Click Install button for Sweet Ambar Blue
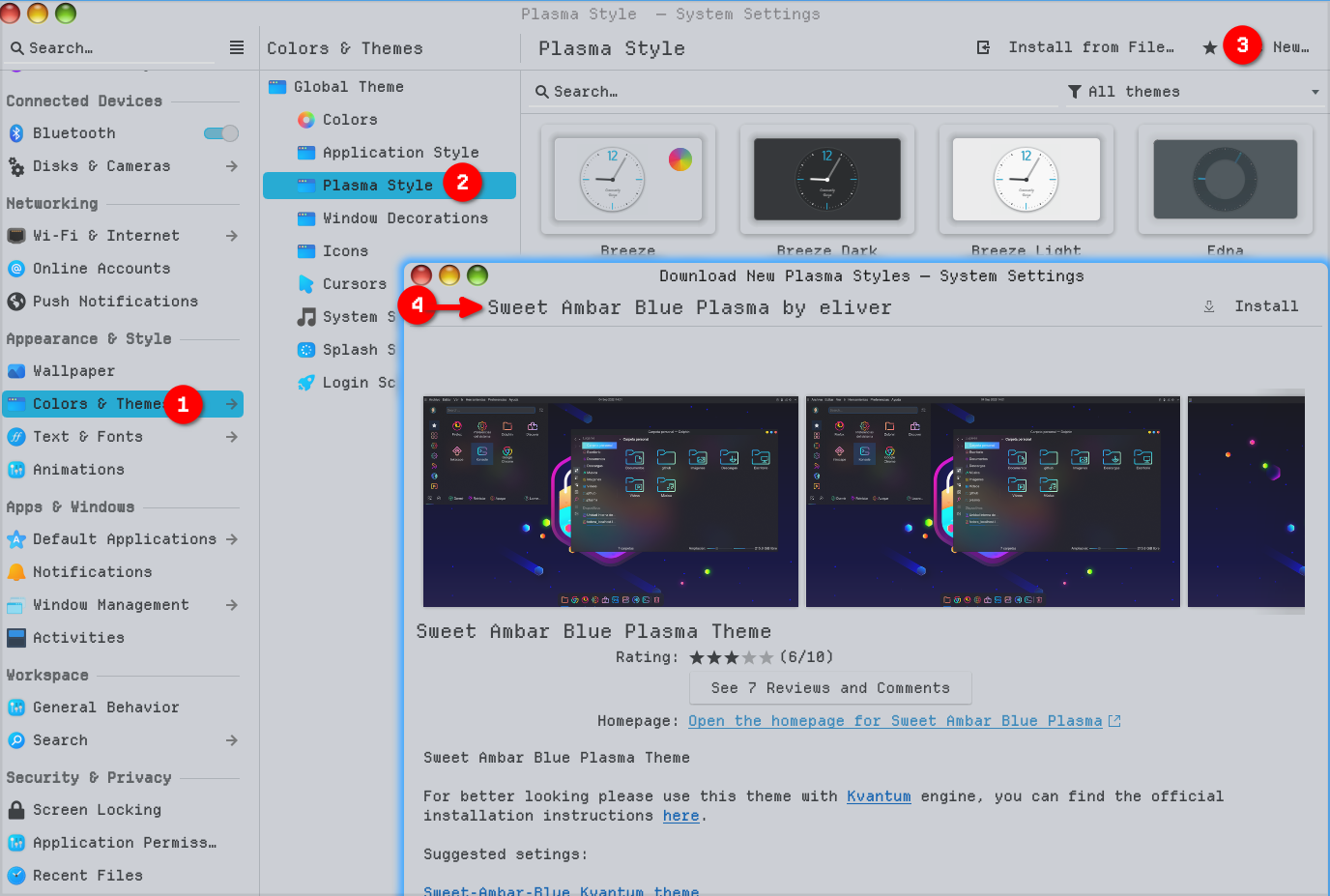Screen dimensions: 1330x896 pyautogui.click(x=1253, y=306)
